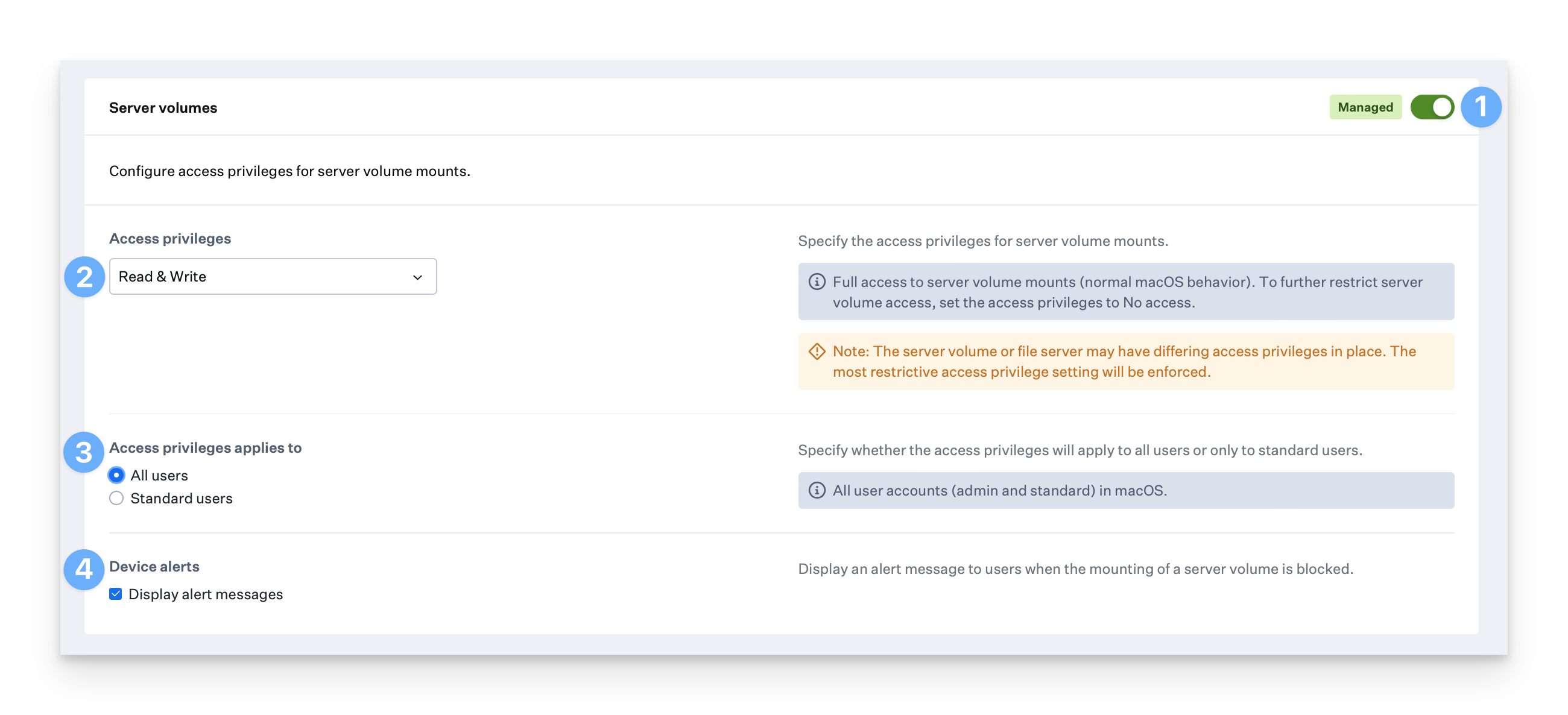Image resolution: width=1568 pixels, height=715 pixels.
Task: Click info icon beside All user accounts text
Action: [x=816, y=491]
